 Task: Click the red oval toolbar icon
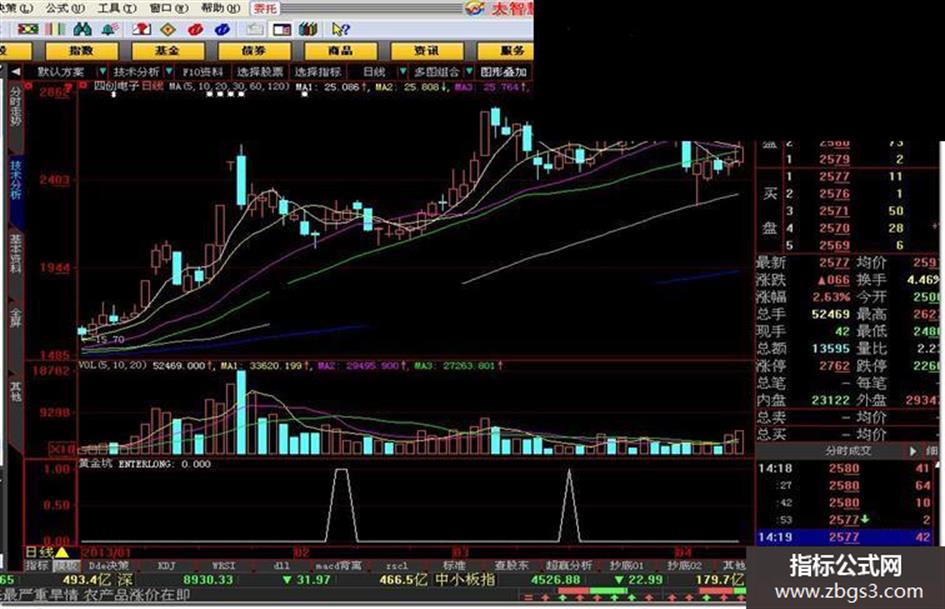click(x=195, y=29)
